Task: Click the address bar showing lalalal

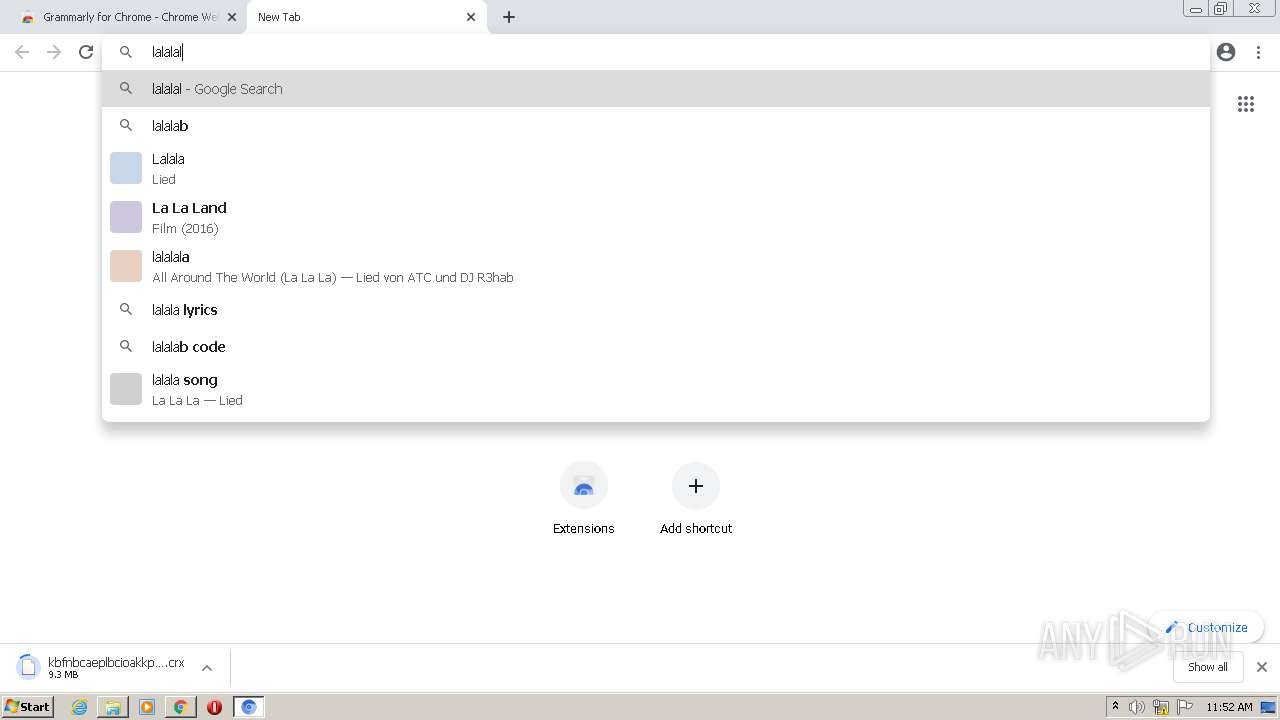Action: (656, 52)
